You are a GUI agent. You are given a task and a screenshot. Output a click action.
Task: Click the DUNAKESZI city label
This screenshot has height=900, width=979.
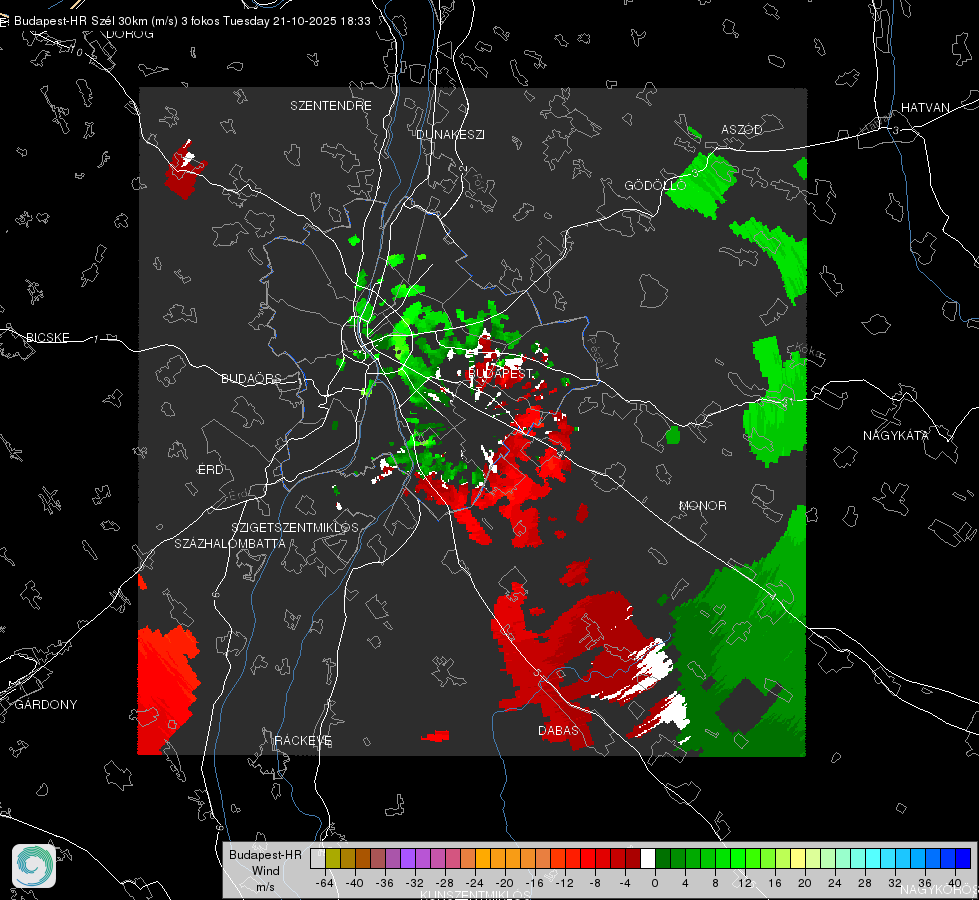[x=450, y=134]
